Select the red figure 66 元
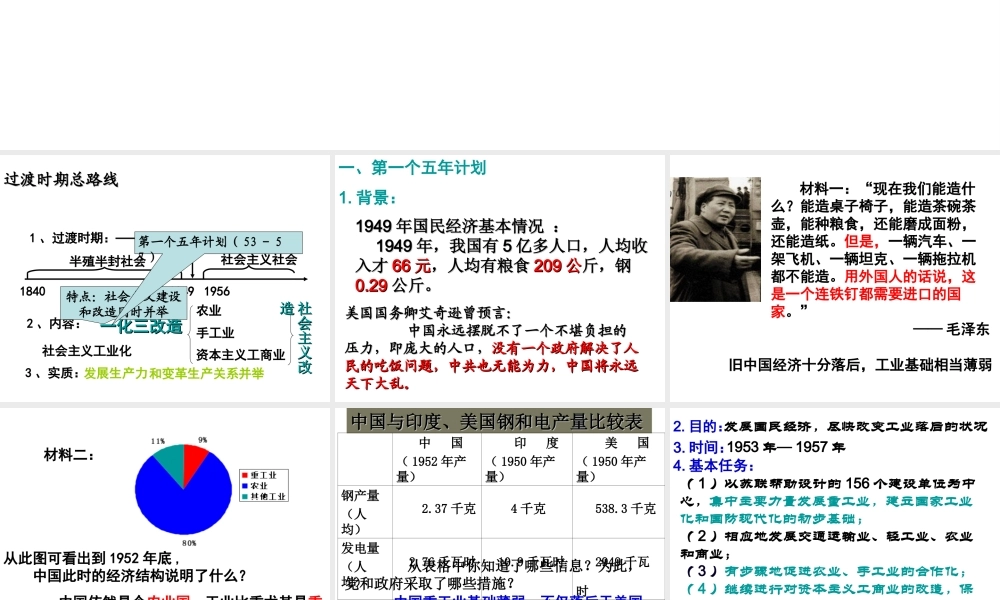The height and width of the screenshot is (600, 1000). [411, 266]
